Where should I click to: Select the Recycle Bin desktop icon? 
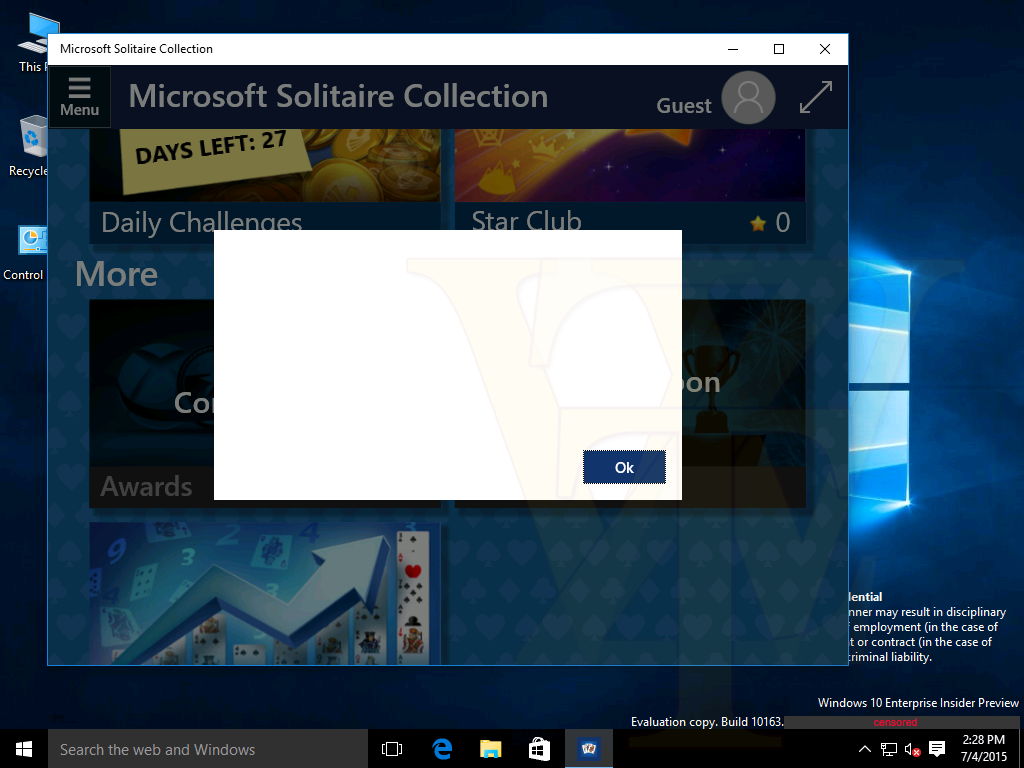[x=29, y=146]
